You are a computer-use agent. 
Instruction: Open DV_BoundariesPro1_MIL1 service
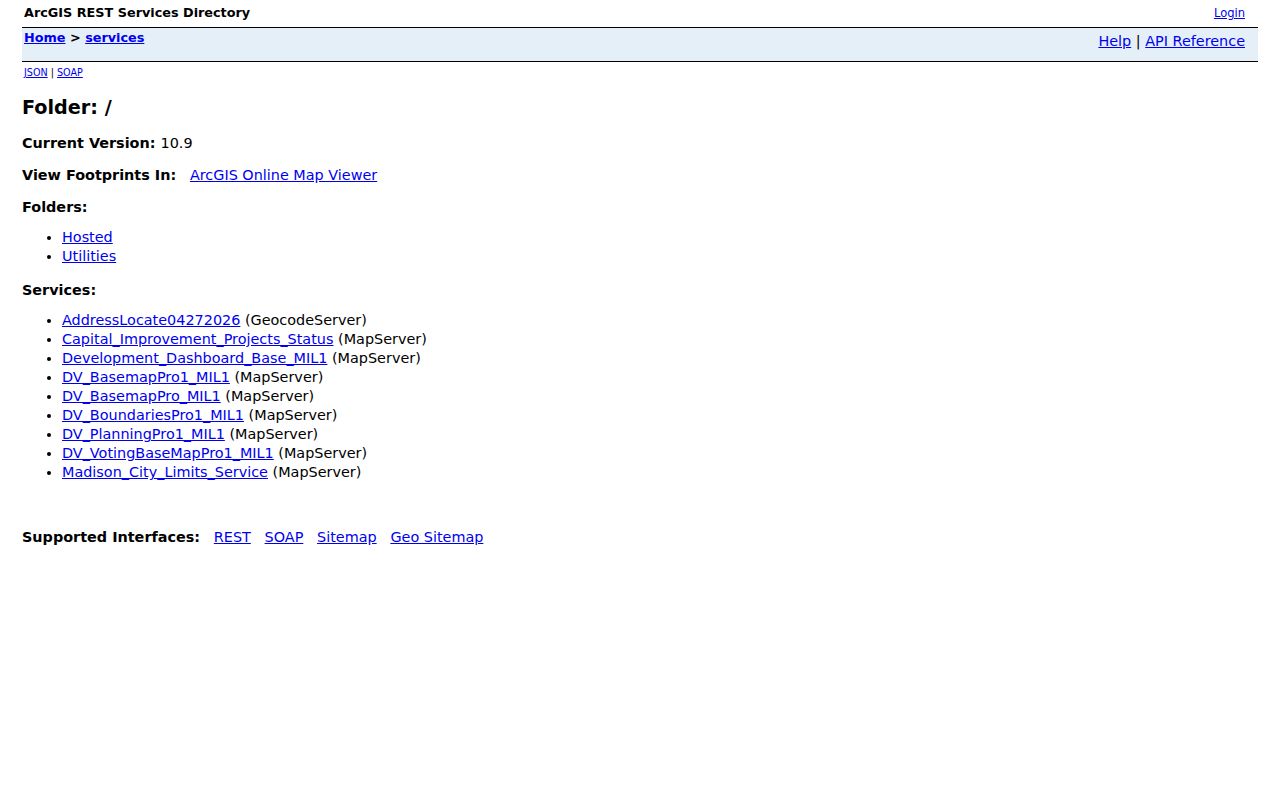(153, 415)
